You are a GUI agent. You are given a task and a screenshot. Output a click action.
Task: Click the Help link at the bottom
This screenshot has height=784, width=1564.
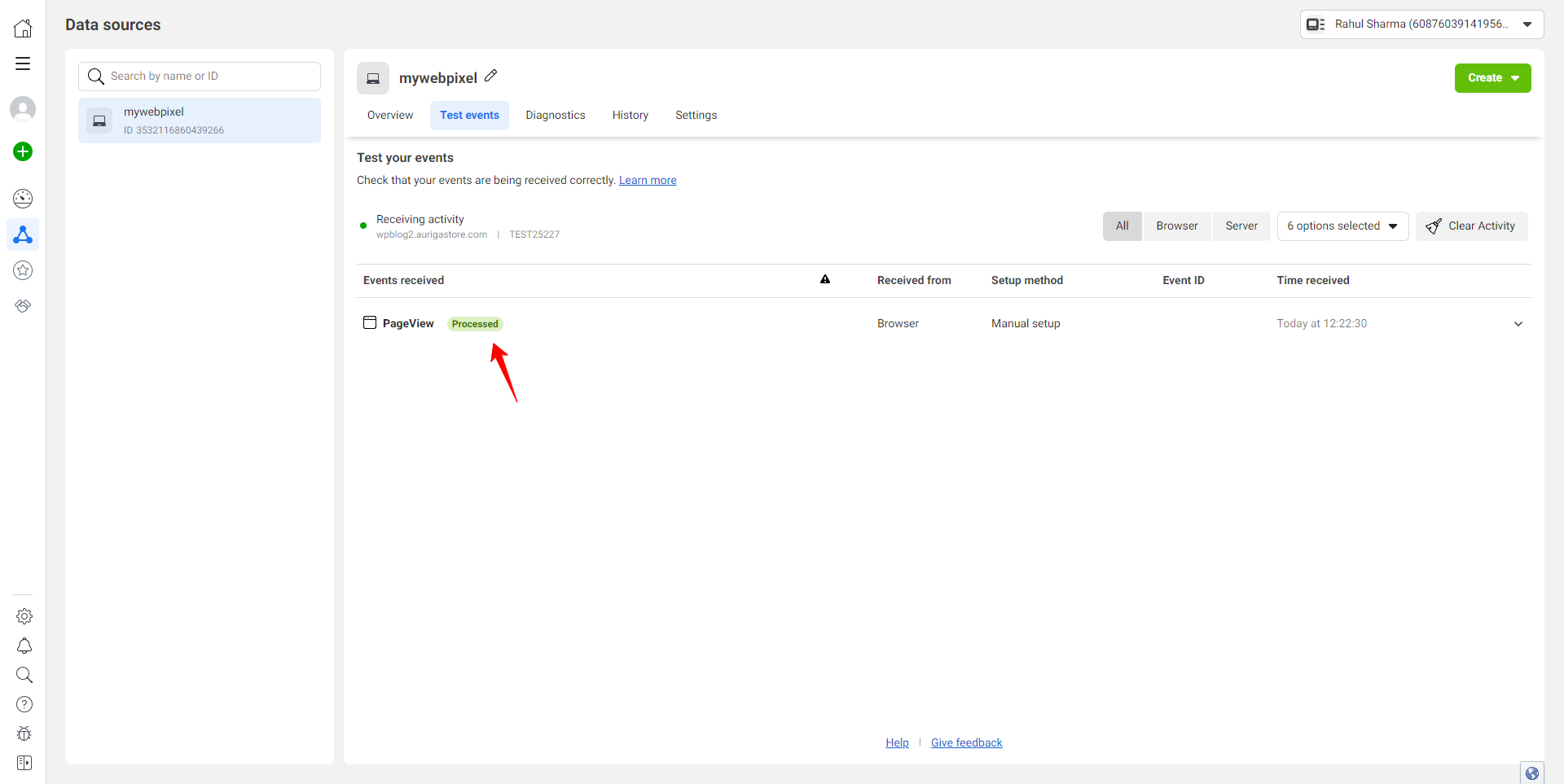point(897,742)
